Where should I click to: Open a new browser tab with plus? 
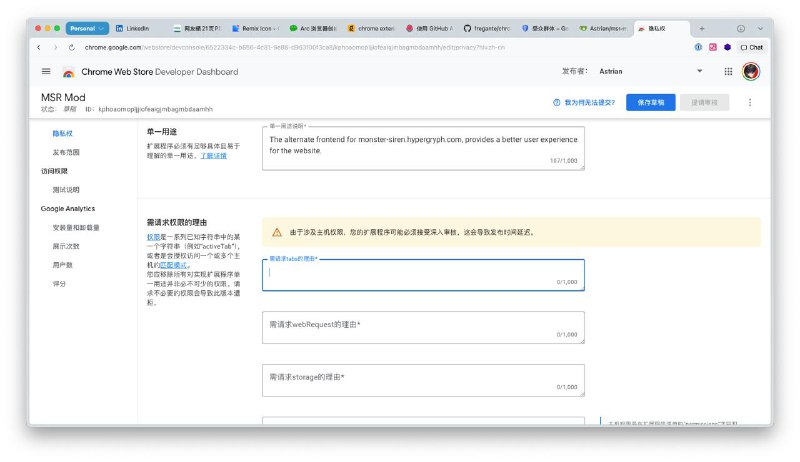click(x=702, y=29)
